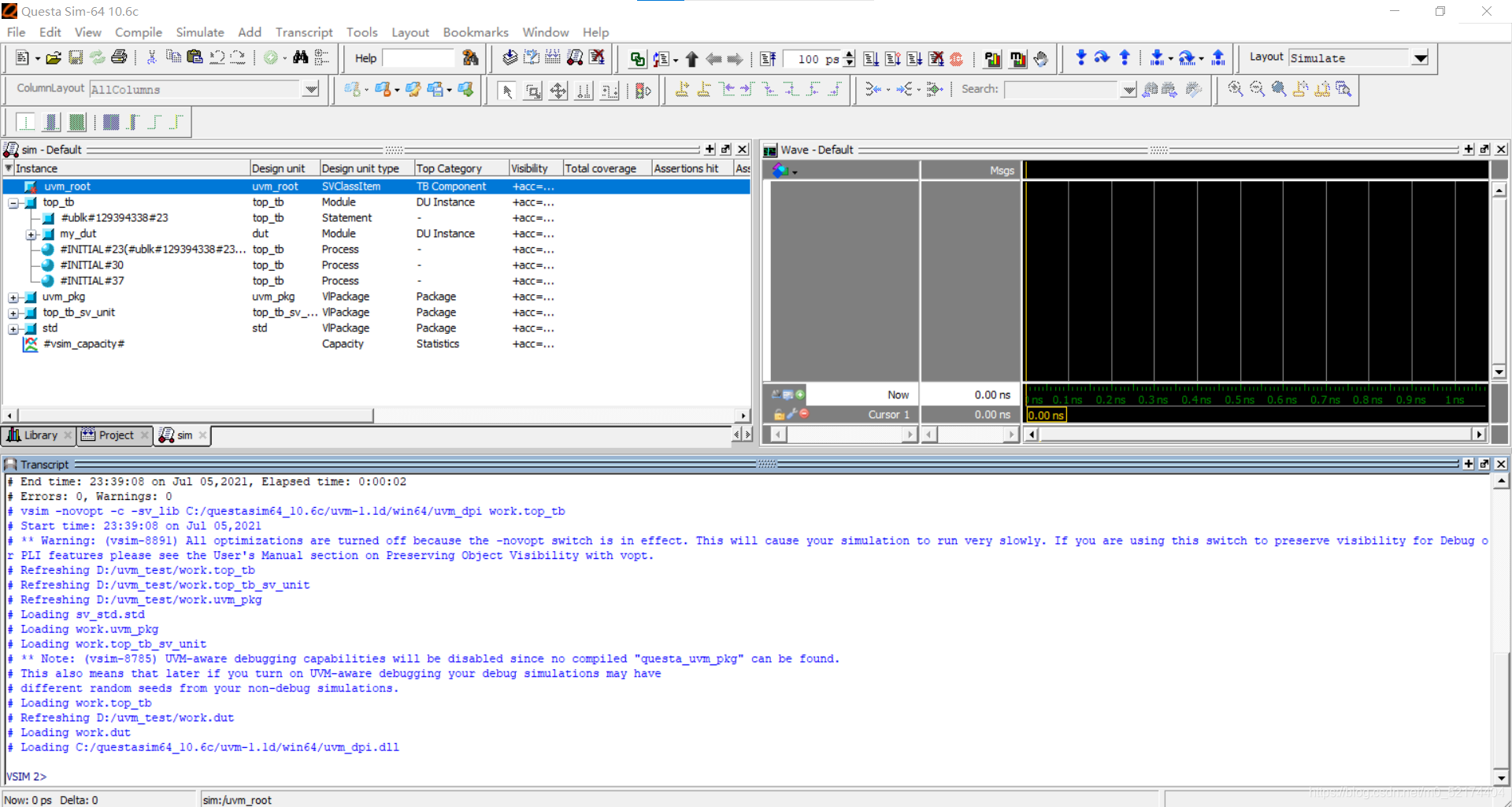Click the Print toolbar icon

pos(119,58)
